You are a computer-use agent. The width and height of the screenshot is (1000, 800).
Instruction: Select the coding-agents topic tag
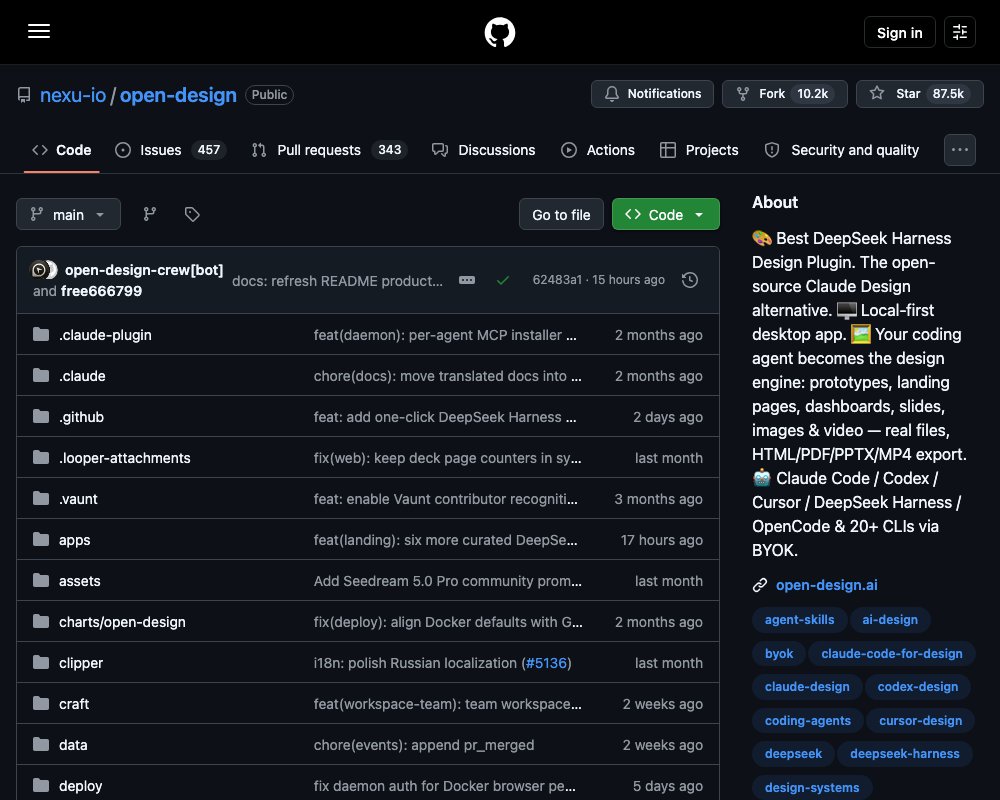click(x=808, y=721)
